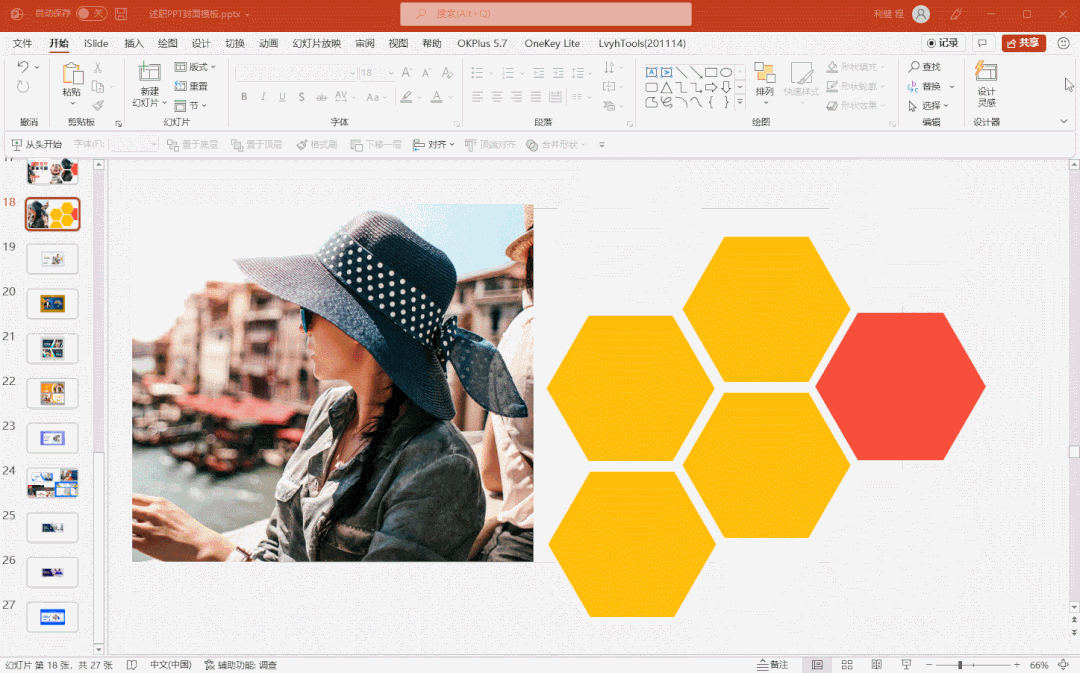1080x673 pixels.
Task: Select the horizontal text box shape
Action: click(651, 72)
